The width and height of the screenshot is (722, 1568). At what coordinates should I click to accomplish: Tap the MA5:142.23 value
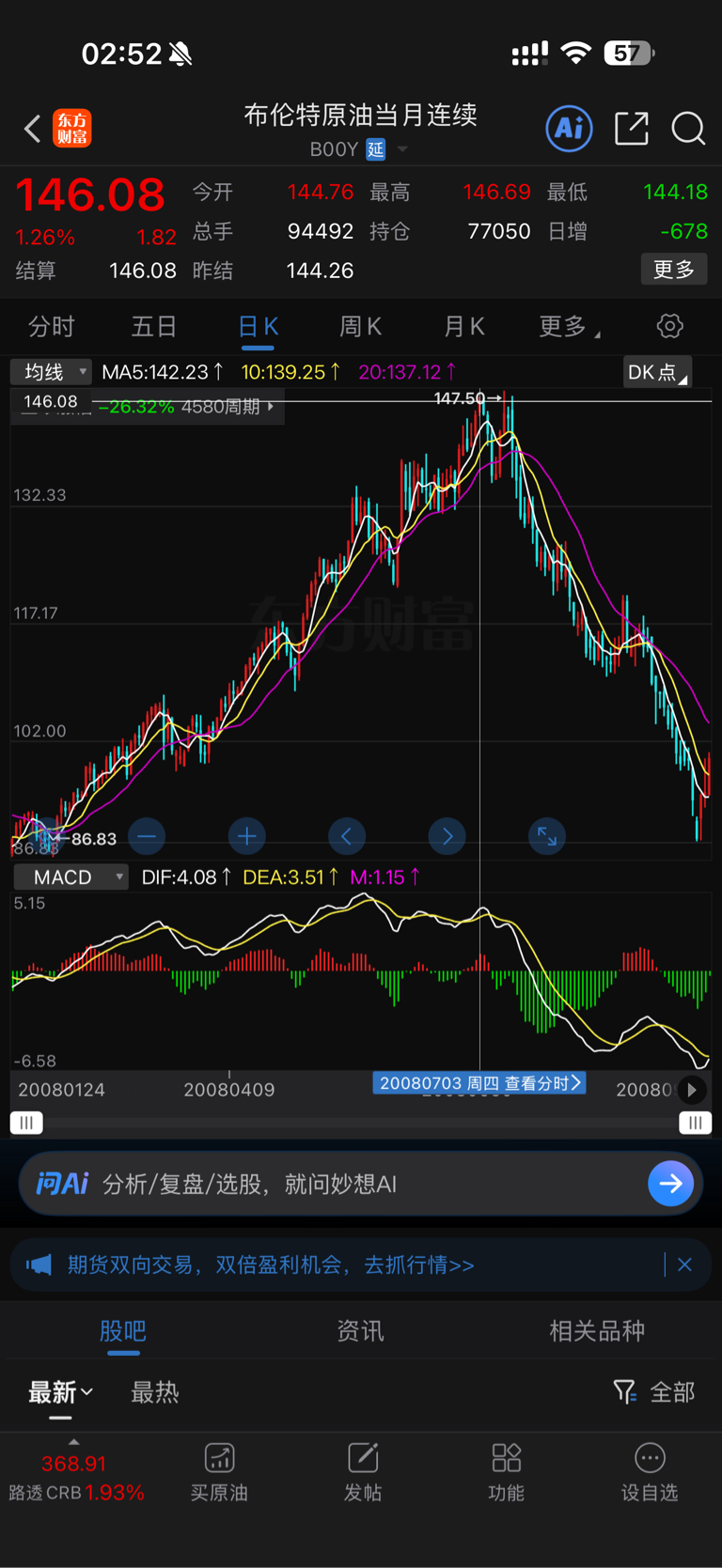coord(163,372)
